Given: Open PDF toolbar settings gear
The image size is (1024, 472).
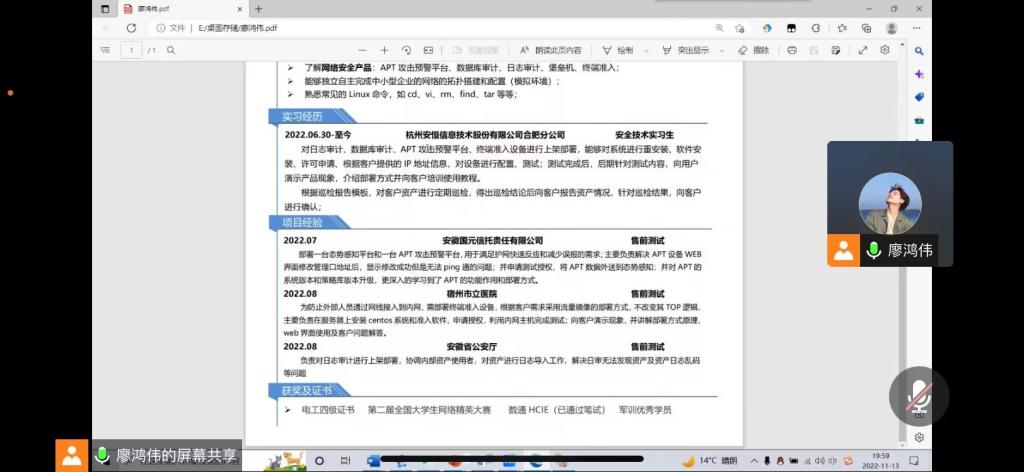Looking at the screenshot, I should tap(886, 49).
